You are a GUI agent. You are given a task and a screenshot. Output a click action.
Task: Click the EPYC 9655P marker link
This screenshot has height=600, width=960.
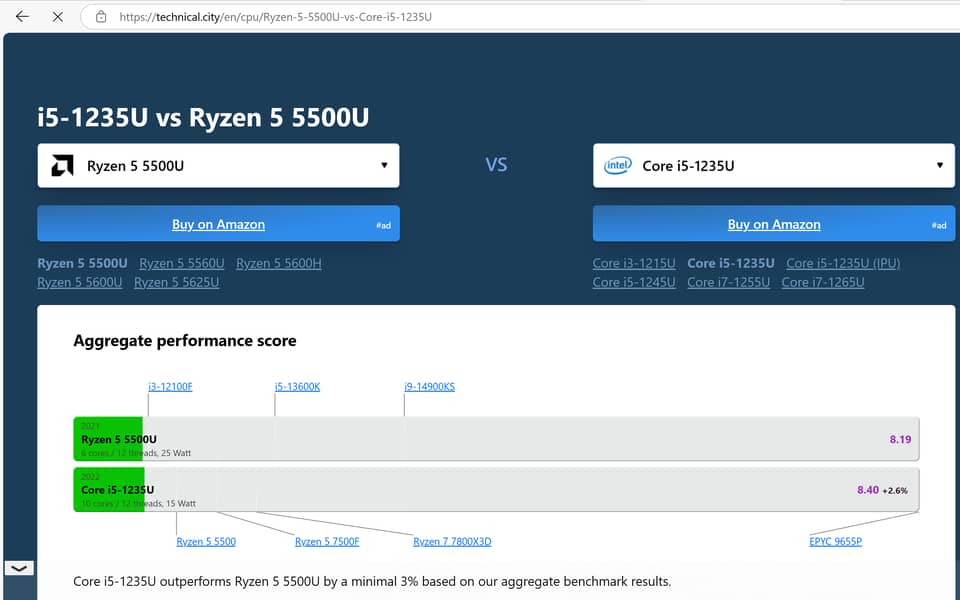835,541
